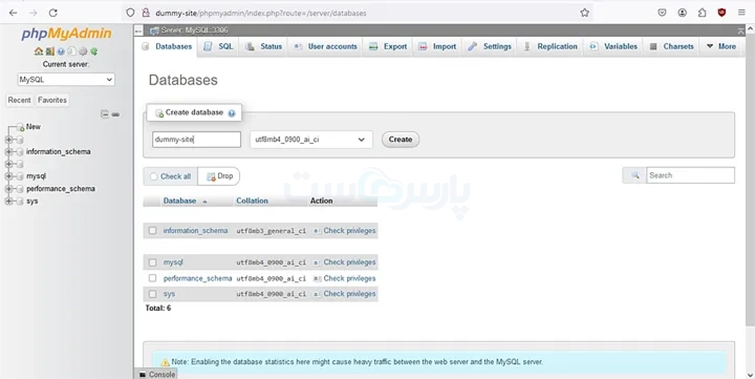Show the Recent tables list

pos(19,100)
